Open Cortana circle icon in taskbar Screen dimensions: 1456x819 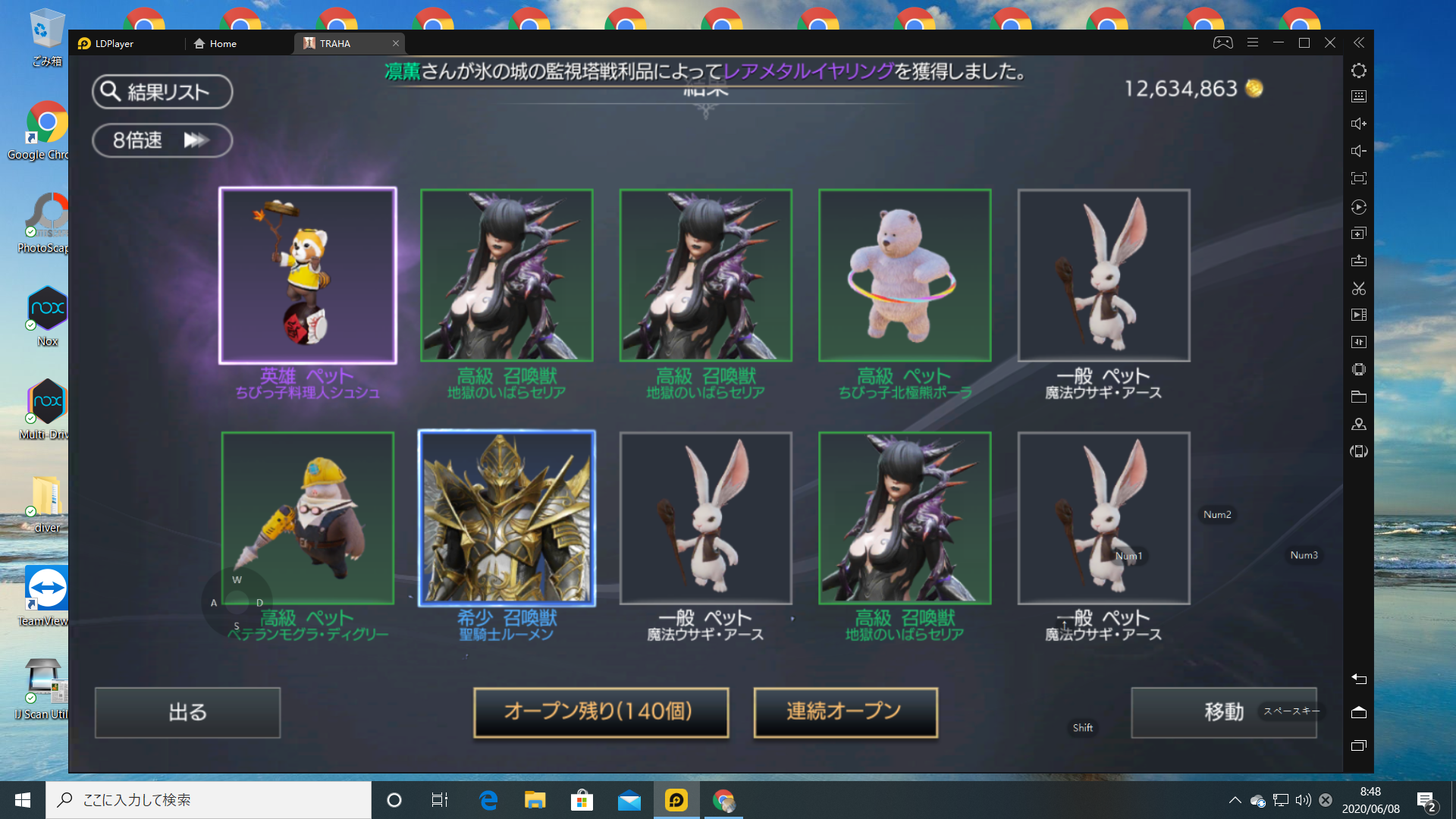tap(394, 800)
